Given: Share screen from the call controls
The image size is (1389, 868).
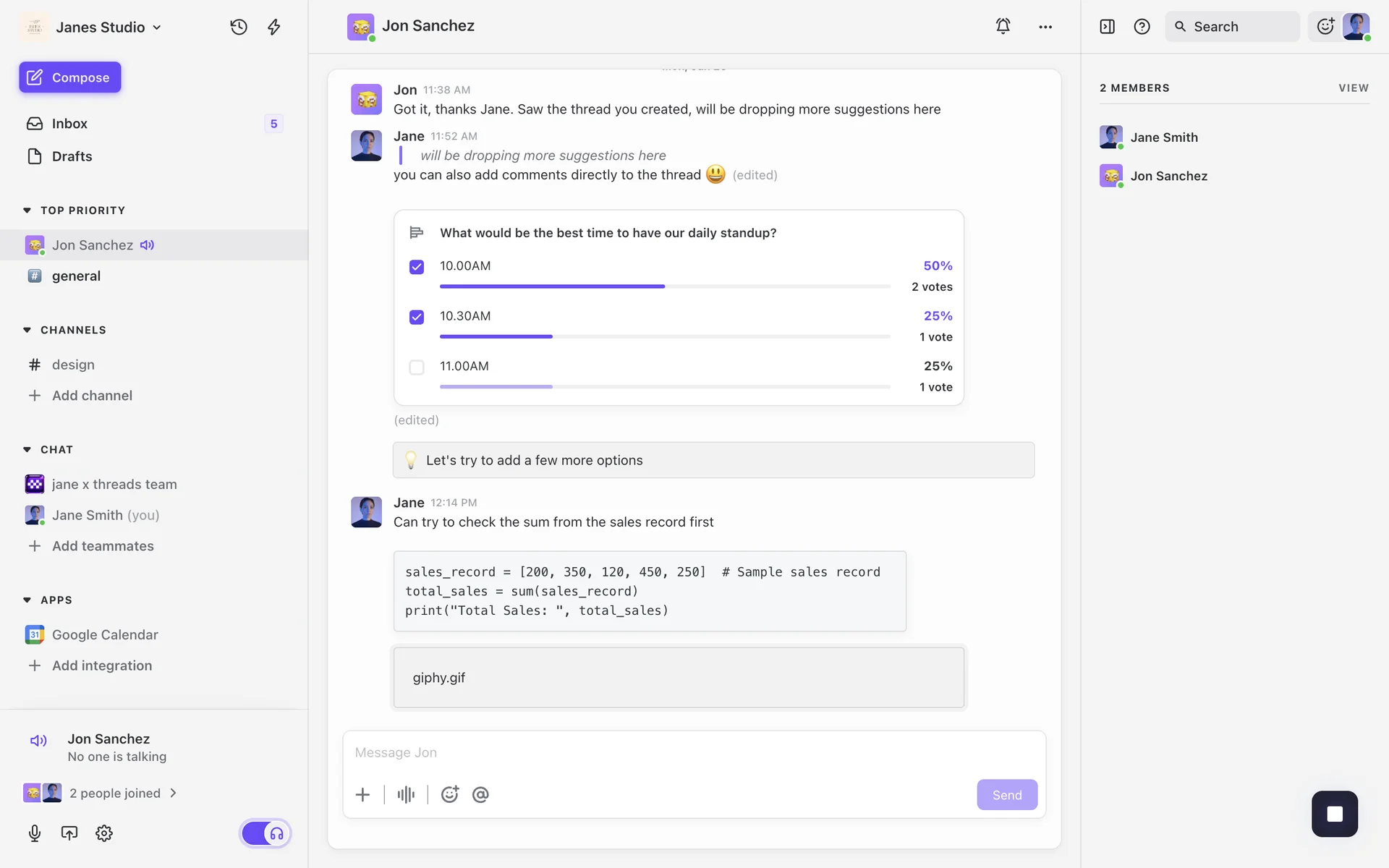Looking at the screenshot, I should (x=69, y=833).
